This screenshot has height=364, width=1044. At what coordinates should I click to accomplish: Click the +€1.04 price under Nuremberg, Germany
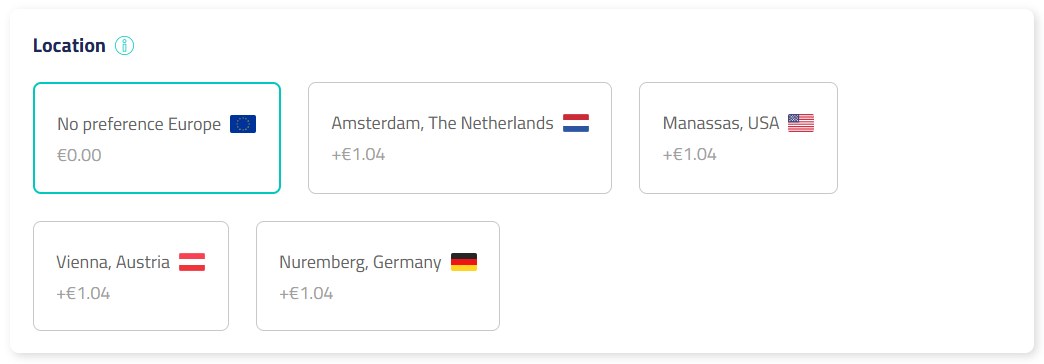click(x=306, y=293)
